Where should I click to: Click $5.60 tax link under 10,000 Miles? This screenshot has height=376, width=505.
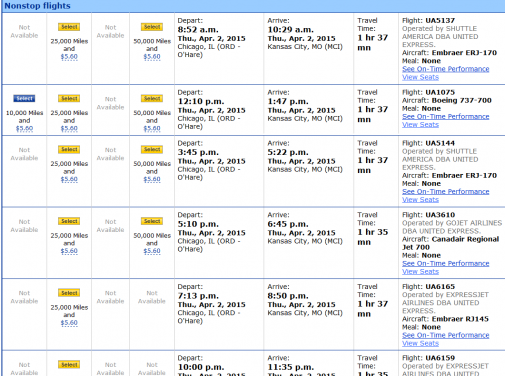(x=24, y=128)
